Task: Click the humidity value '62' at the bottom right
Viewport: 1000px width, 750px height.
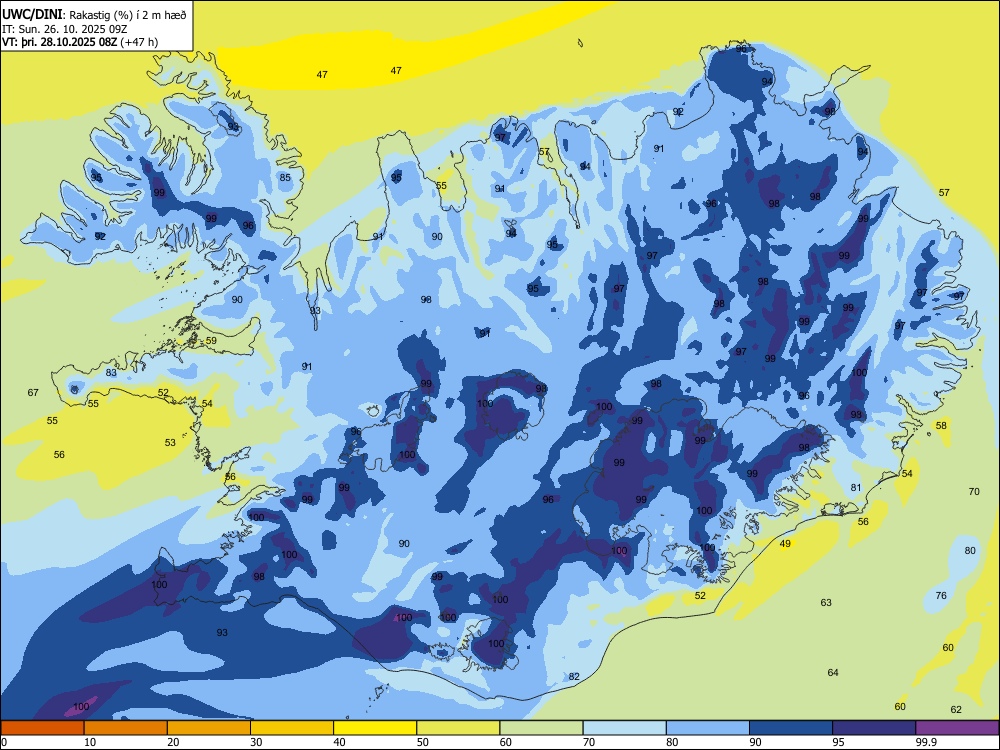Action: pos(956,710)
